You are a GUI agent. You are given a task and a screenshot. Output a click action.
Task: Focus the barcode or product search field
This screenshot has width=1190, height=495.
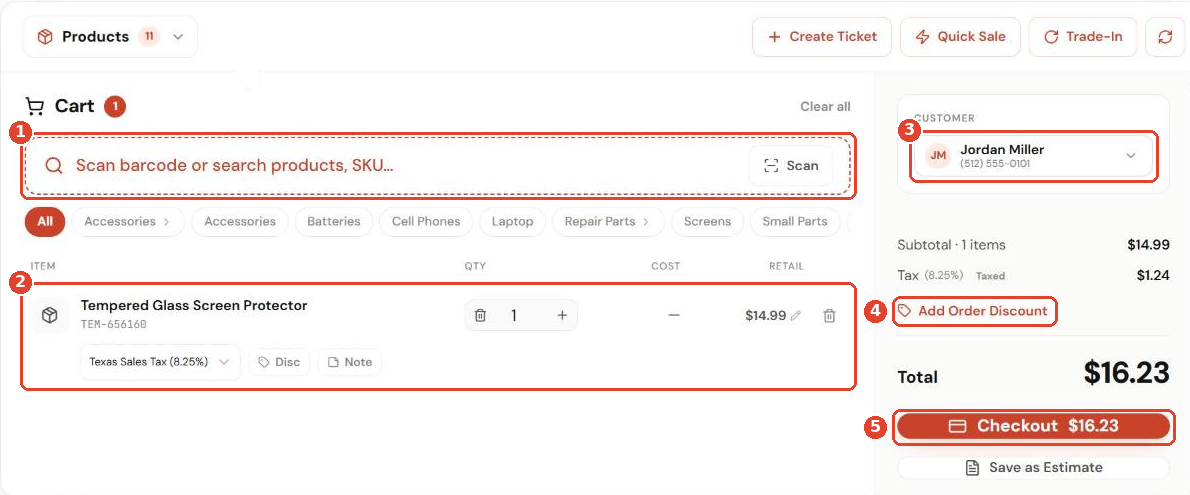(438, 166)
